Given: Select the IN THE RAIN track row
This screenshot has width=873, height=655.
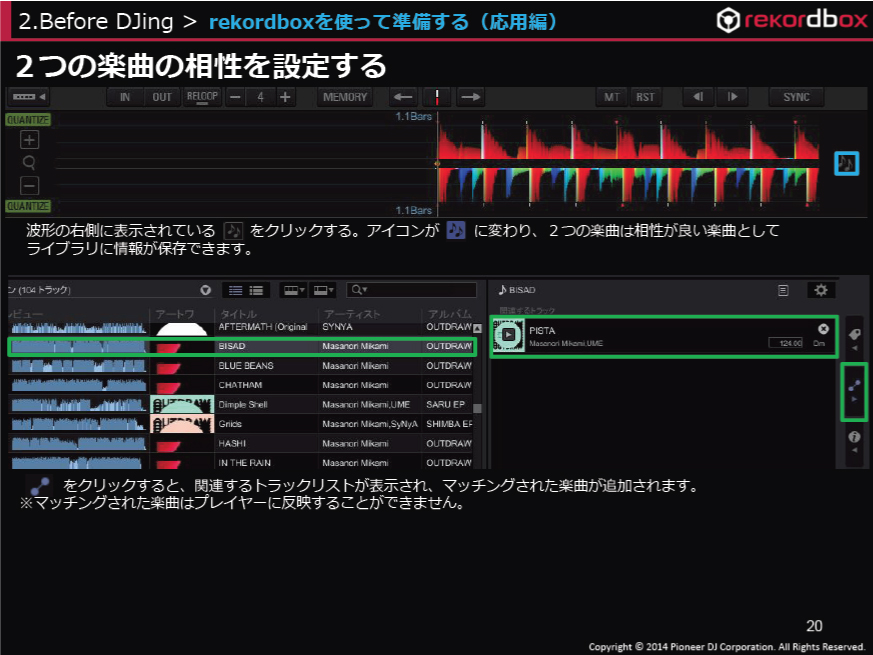Looking at the screenshot, I should [x=241, y=463].
